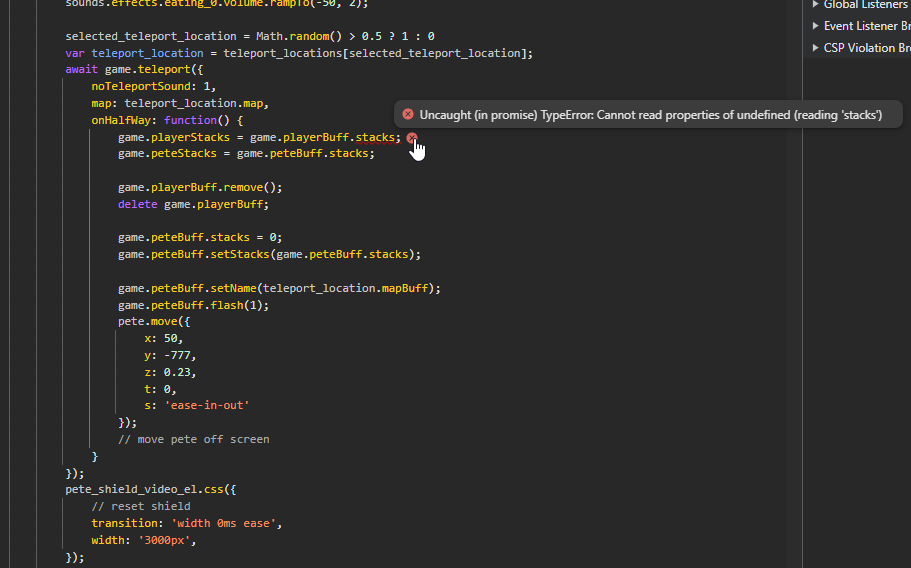This screenshot has height=568, width=911.
Task: Click the '// reset shield' comment
Action: [141, 506]
